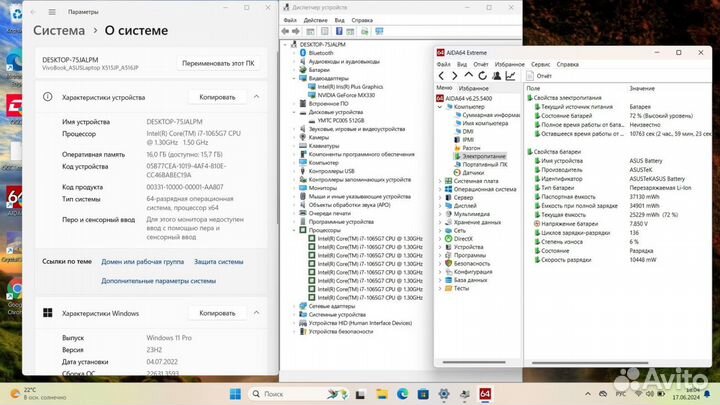Click Копировать for Характеристики Windows
This screenshot has width=720, height=405.
coord(217,313)
